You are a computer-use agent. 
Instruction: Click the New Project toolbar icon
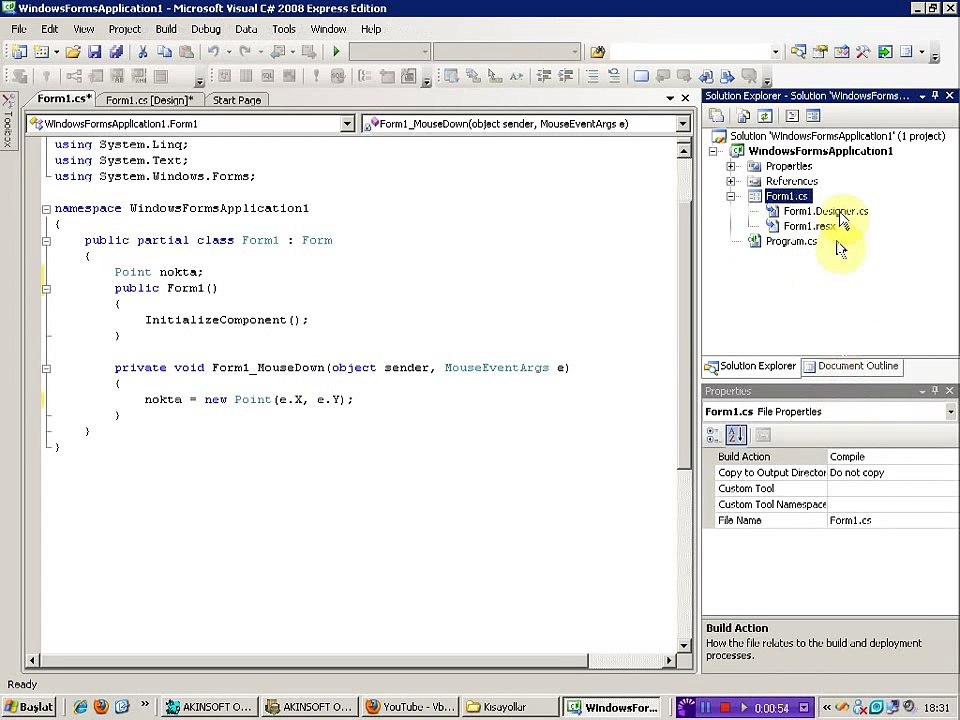point(19,52)
